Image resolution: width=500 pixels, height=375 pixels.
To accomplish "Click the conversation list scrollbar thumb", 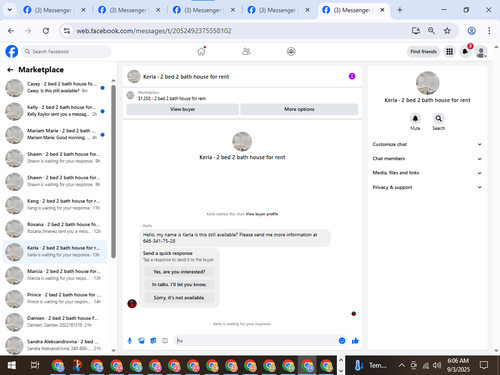I will [x=113, y=172].
